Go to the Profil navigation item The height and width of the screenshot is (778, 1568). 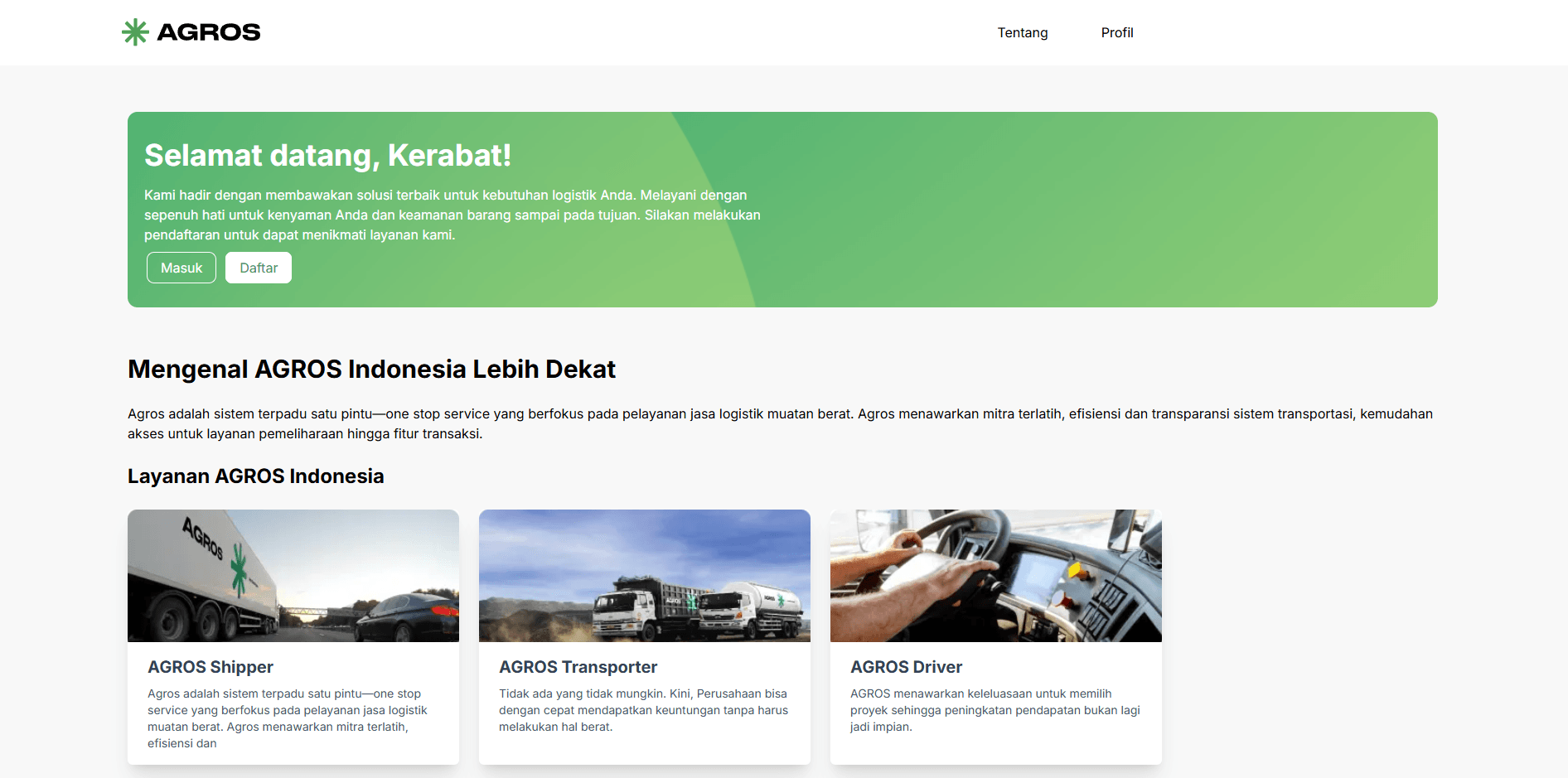pyautogui.click(x=1116, y=32)
